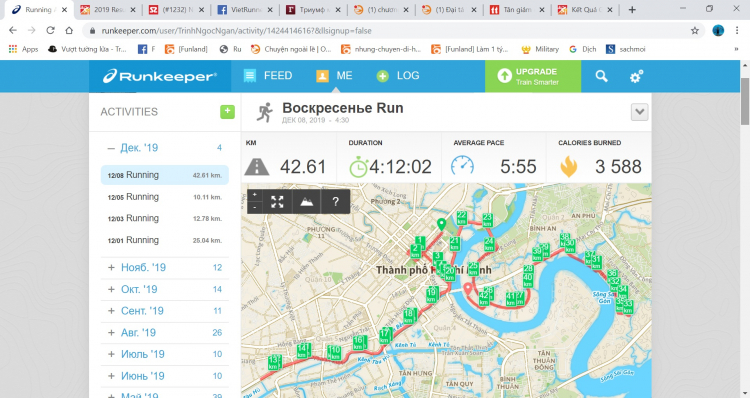Click the average pace gauge icon

point(463,166)
